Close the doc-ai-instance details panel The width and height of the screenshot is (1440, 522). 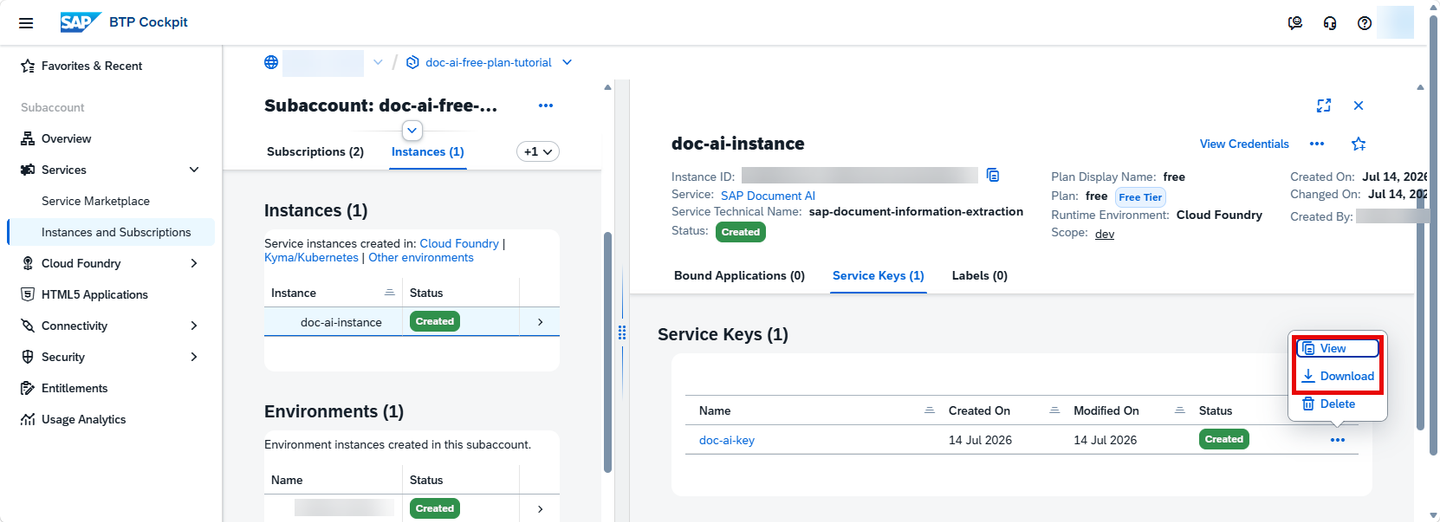[1358, 105]
